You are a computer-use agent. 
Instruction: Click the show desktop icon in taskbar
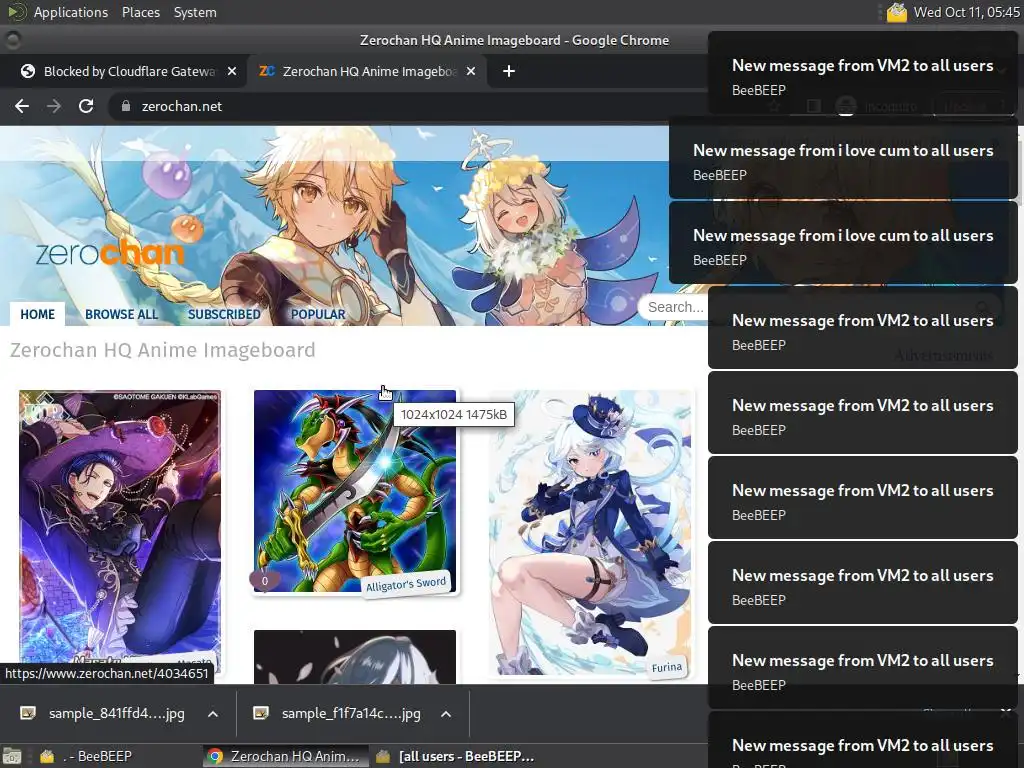point(12,756)
